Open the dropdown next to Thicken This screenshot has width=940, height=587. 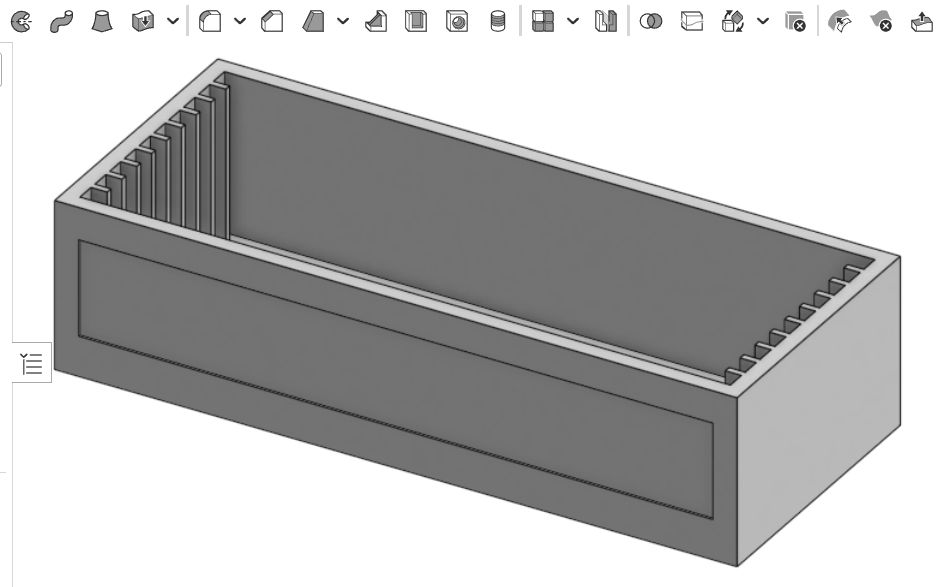(x=173, y=22)
